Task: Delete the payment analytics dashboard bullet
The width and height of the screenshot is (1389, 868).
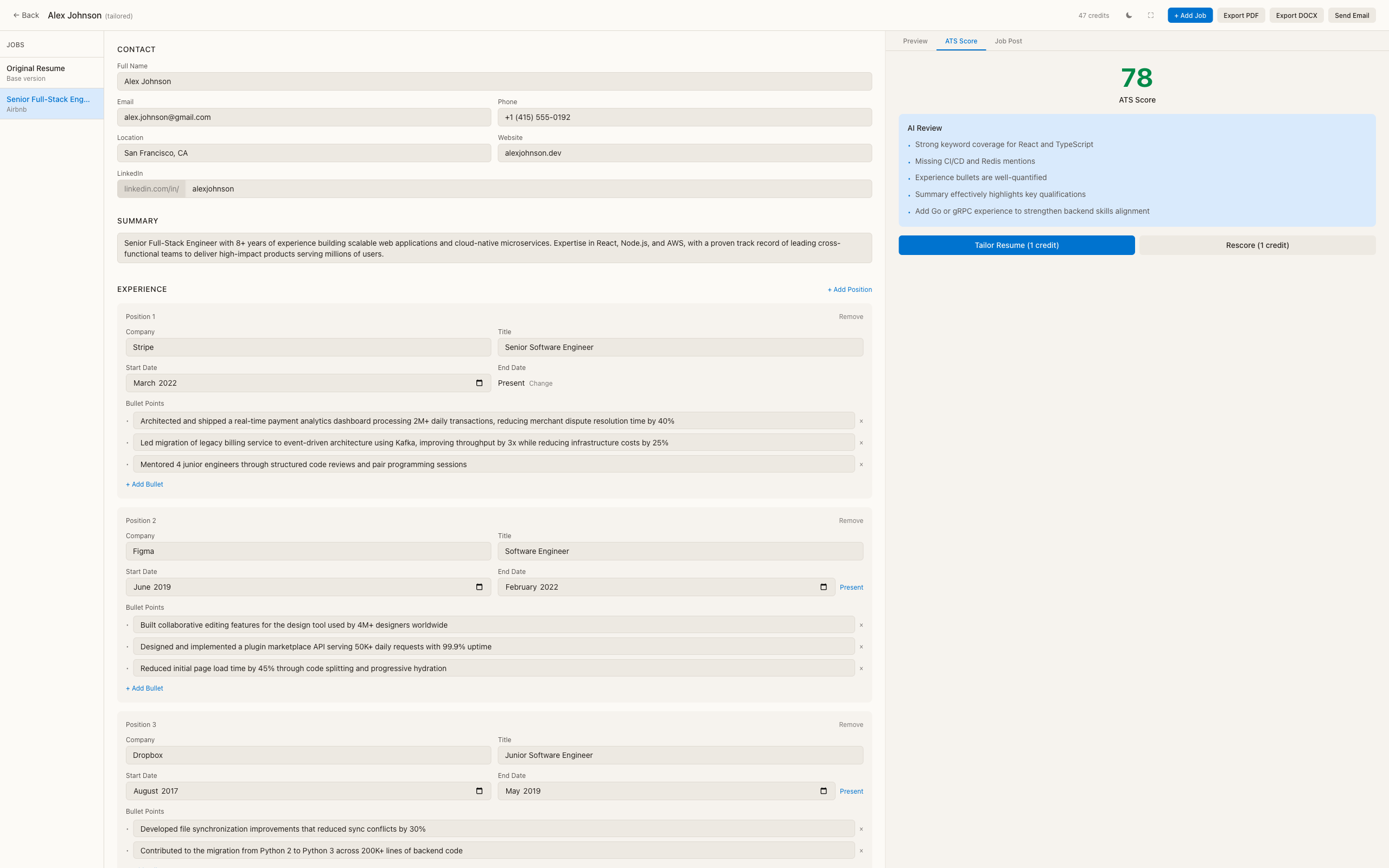Action: (861, 421)
